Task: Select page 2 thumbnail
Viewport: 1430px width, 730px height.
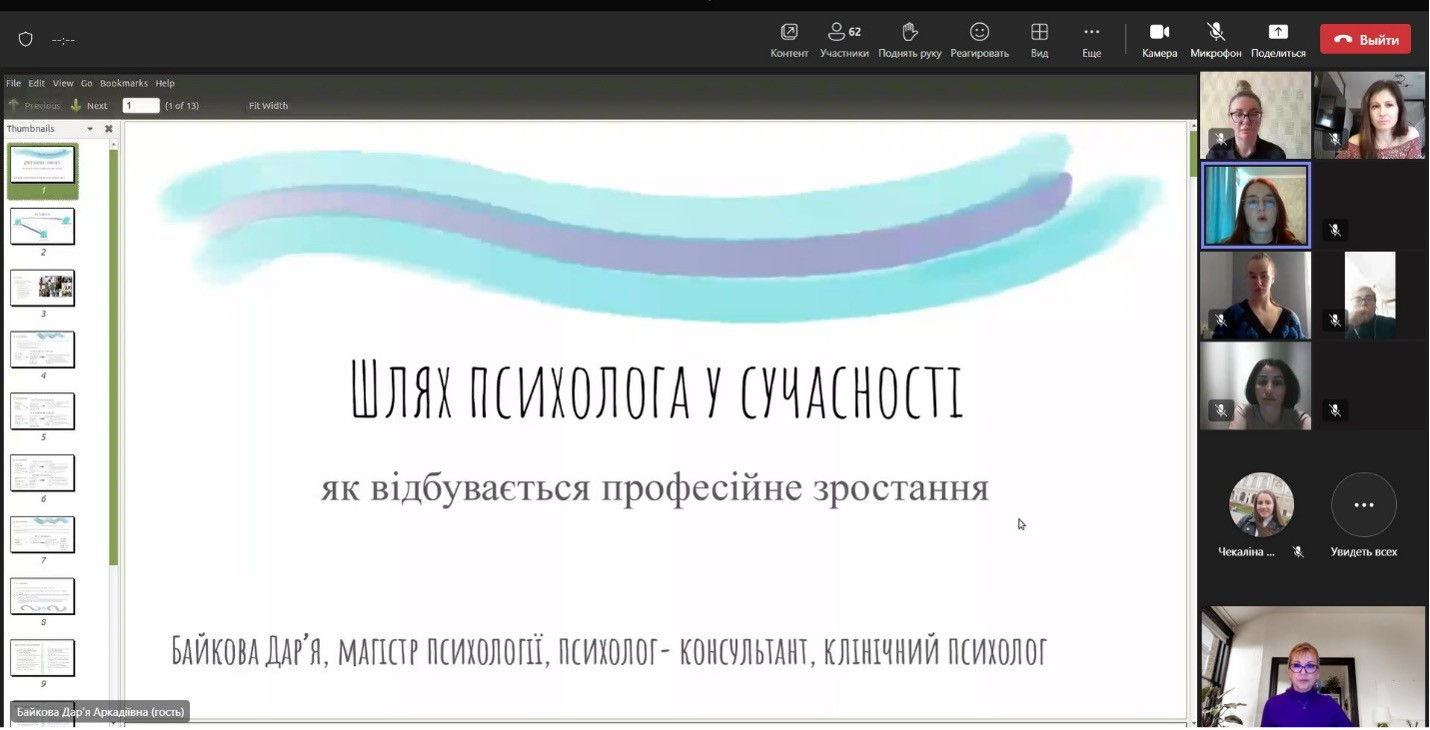Action: coord(42,227)
